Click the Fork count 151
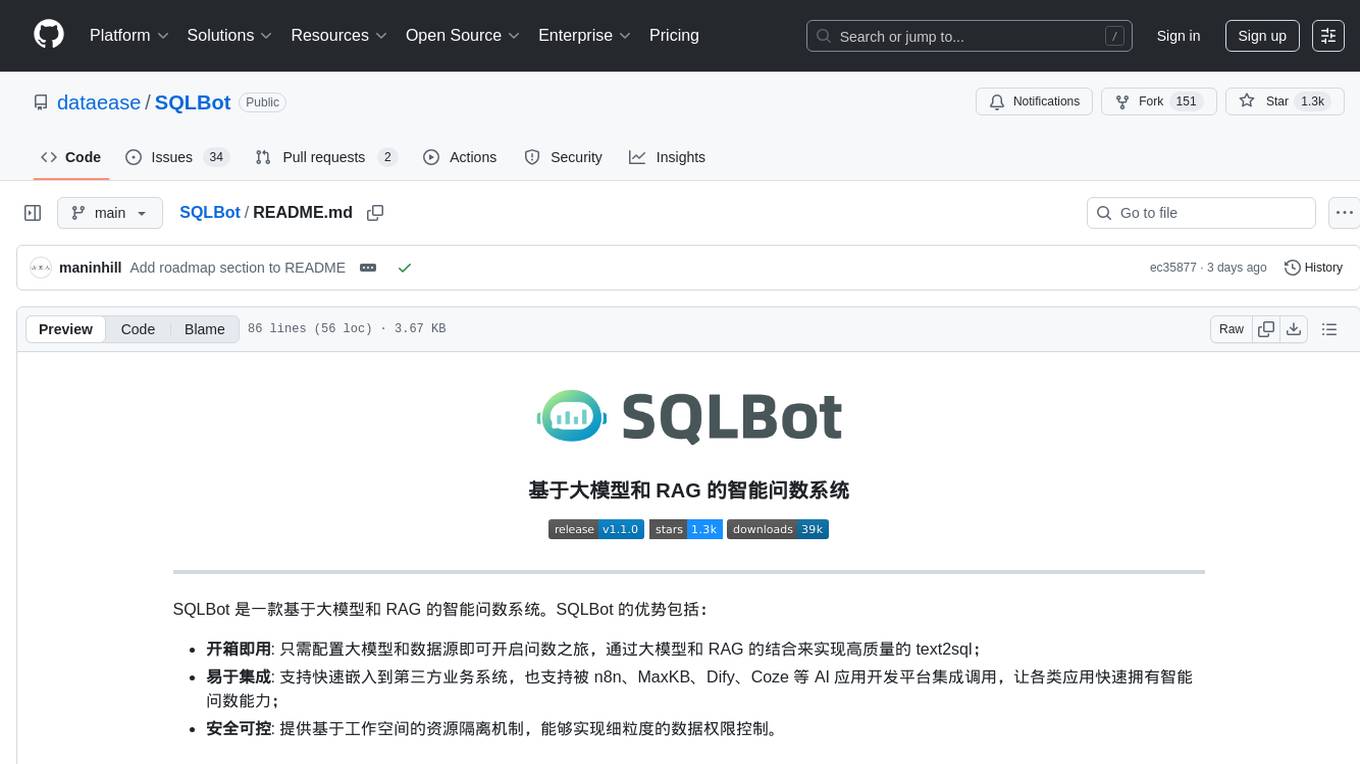1360x764 pixels. (x=1186, y=102)
